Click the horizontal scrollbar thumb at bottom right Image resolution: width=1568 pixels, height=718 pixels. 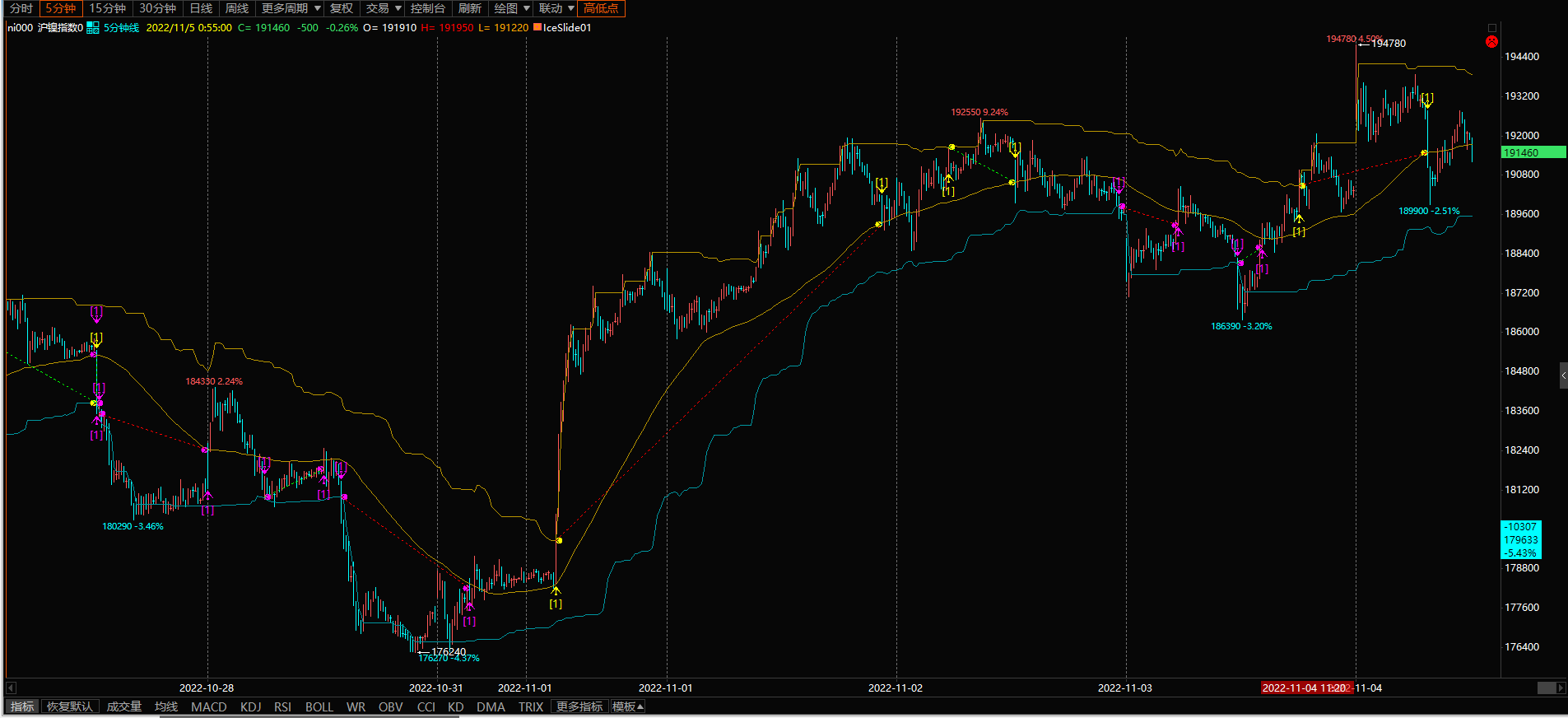pos(1546,688)
